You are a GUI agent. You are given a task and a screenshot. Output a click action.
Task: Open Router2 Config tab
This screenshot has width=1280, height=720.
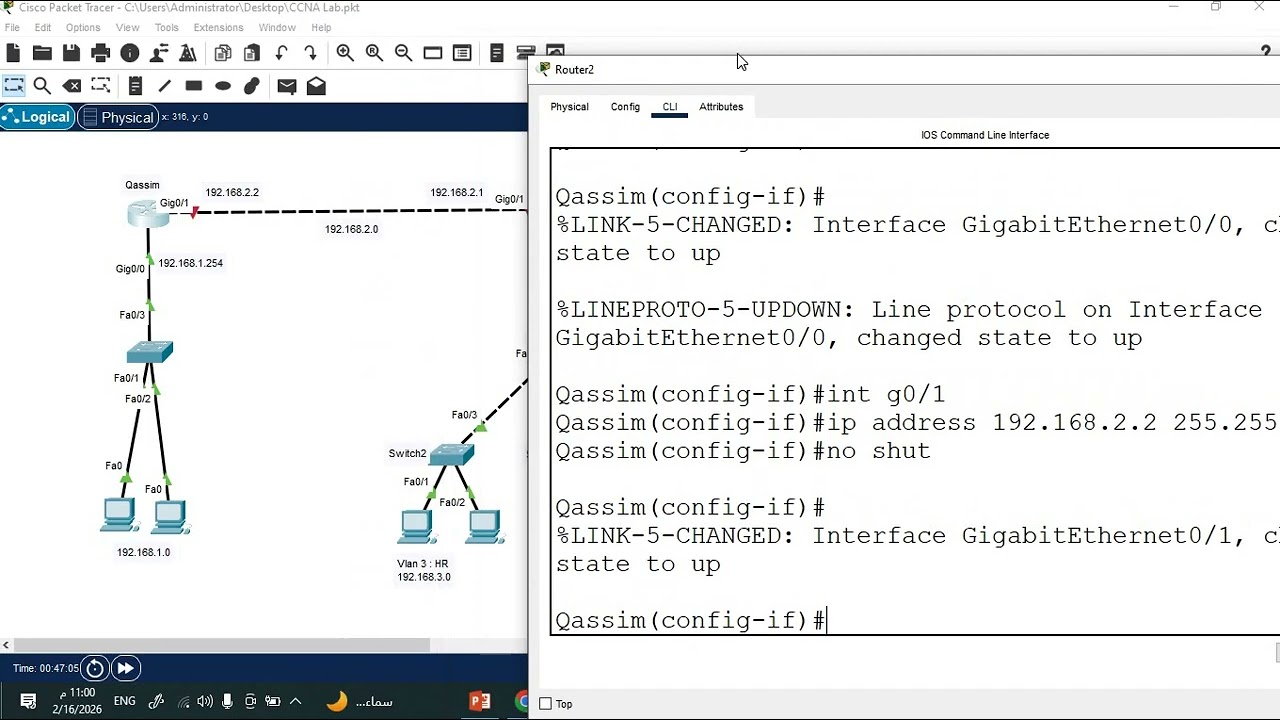point(625,107)
